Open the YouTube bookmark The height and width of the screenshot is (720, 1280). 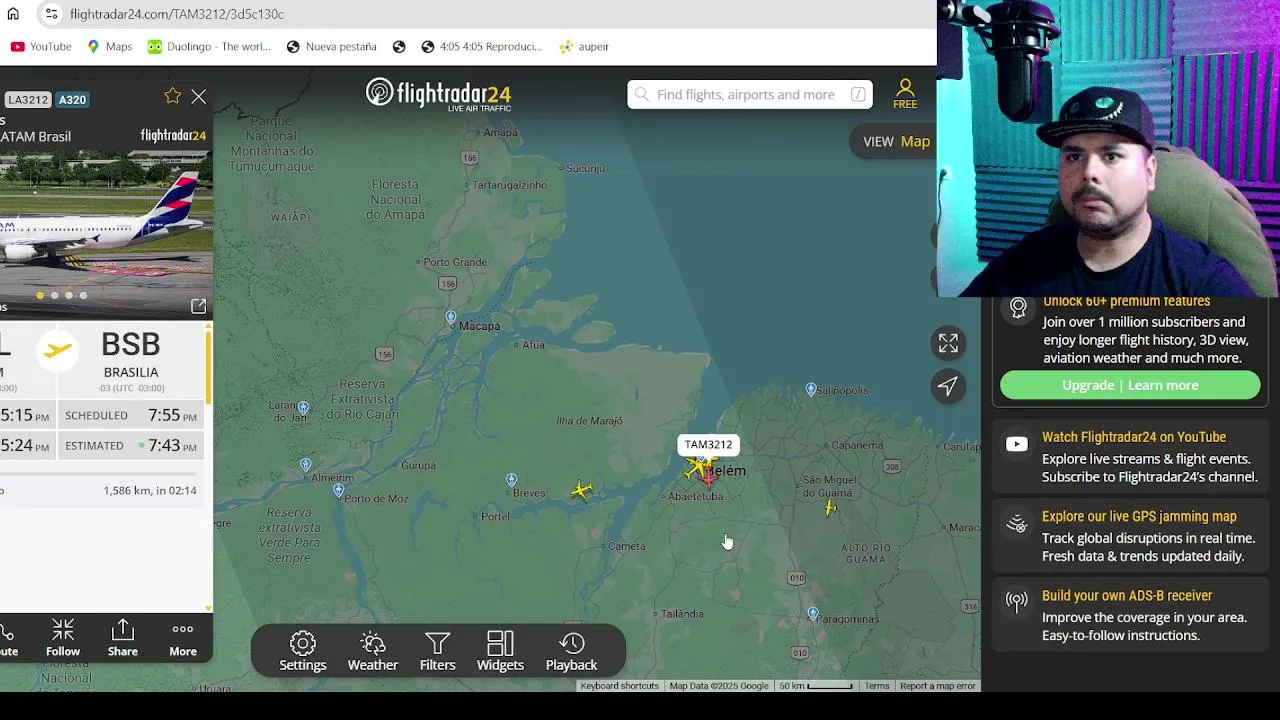(41, 46)
